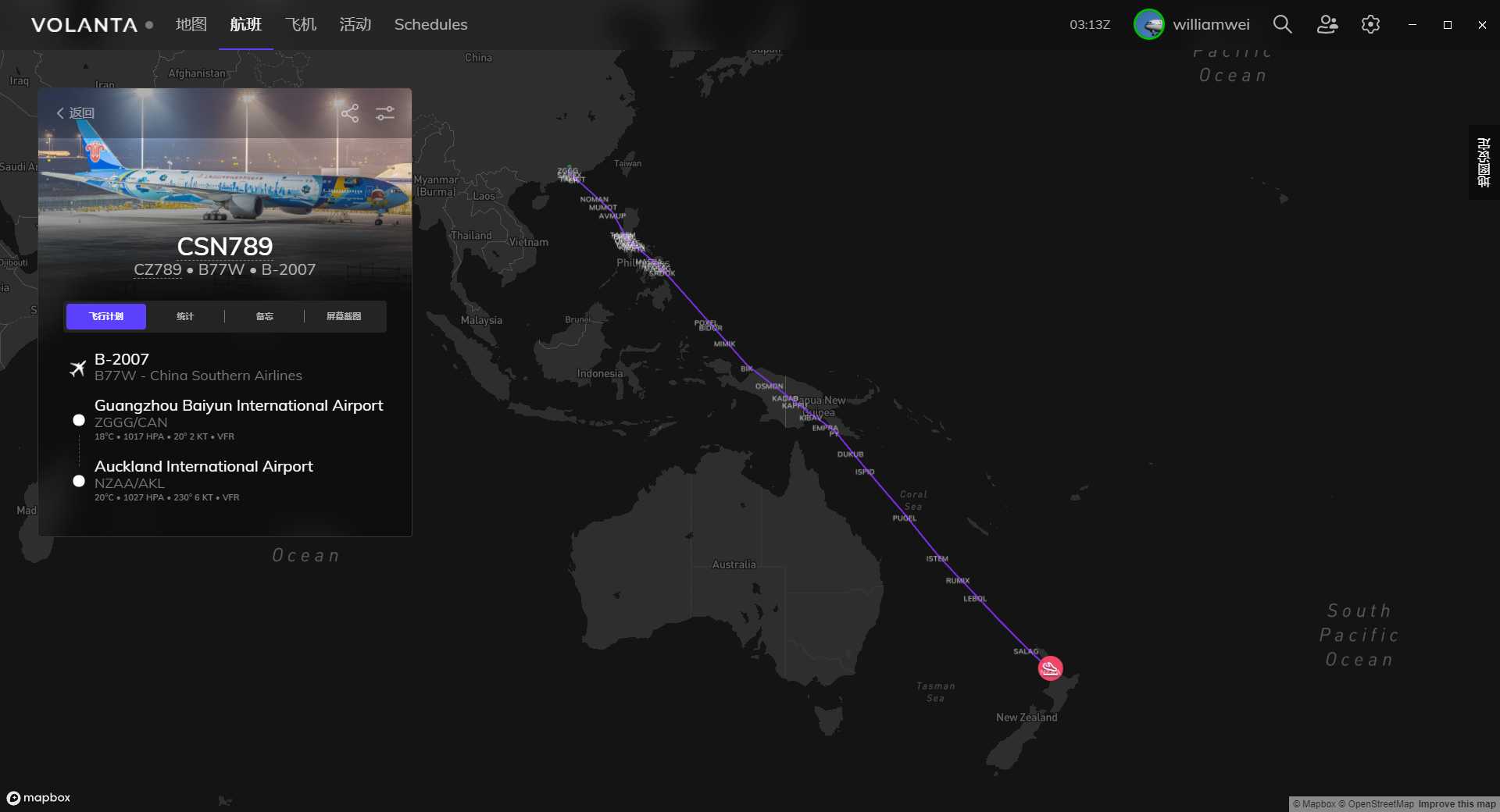Viewport: 1500px width, 812px height.
Task: Click the aircraft marker near New Zealand
Action: click(x=1050, y=668)
